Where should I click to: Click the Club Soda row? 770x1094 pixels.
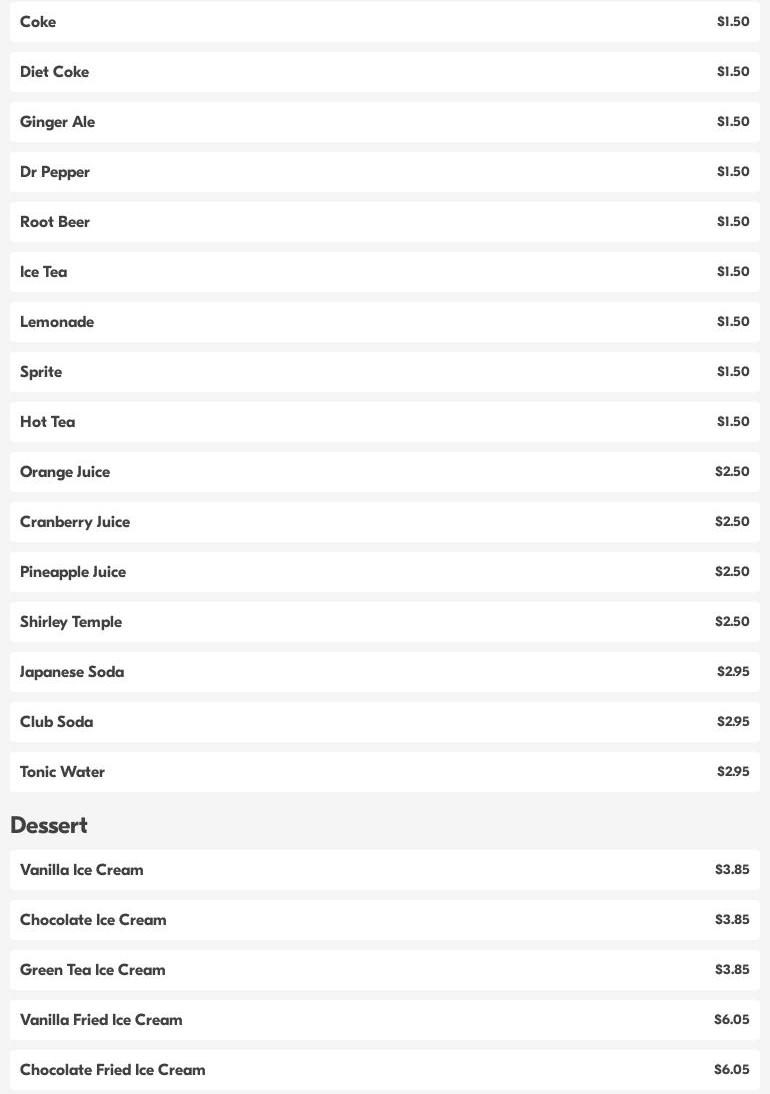(56, 722)
